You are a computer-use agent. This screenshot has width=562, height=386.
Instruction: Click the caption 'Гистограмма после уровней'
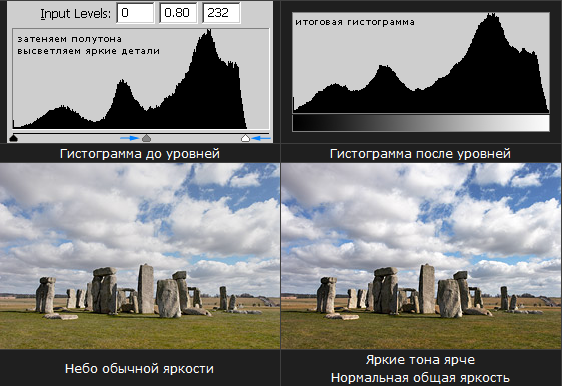click(420, 154)
